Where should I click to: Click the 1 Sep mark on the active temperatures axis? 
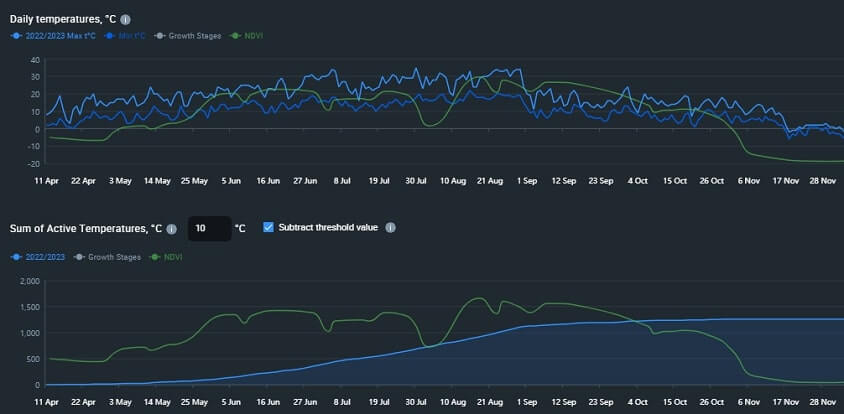(526, 402)
